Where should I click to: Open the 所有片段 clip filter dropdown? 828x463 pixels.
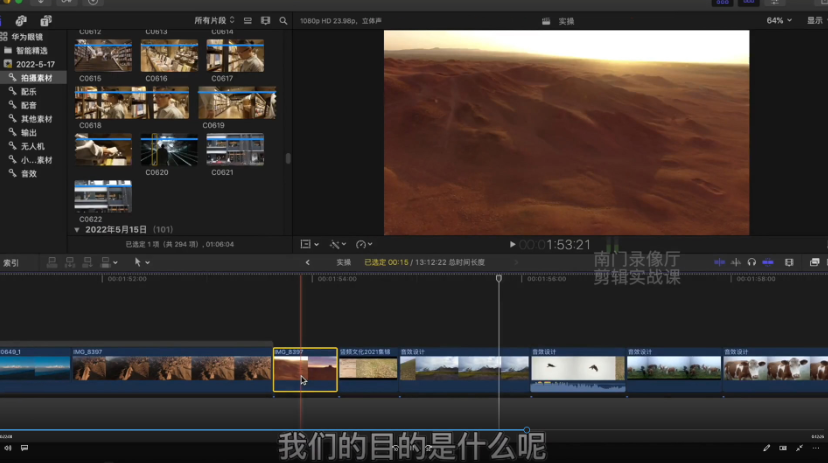click(214, 21)
